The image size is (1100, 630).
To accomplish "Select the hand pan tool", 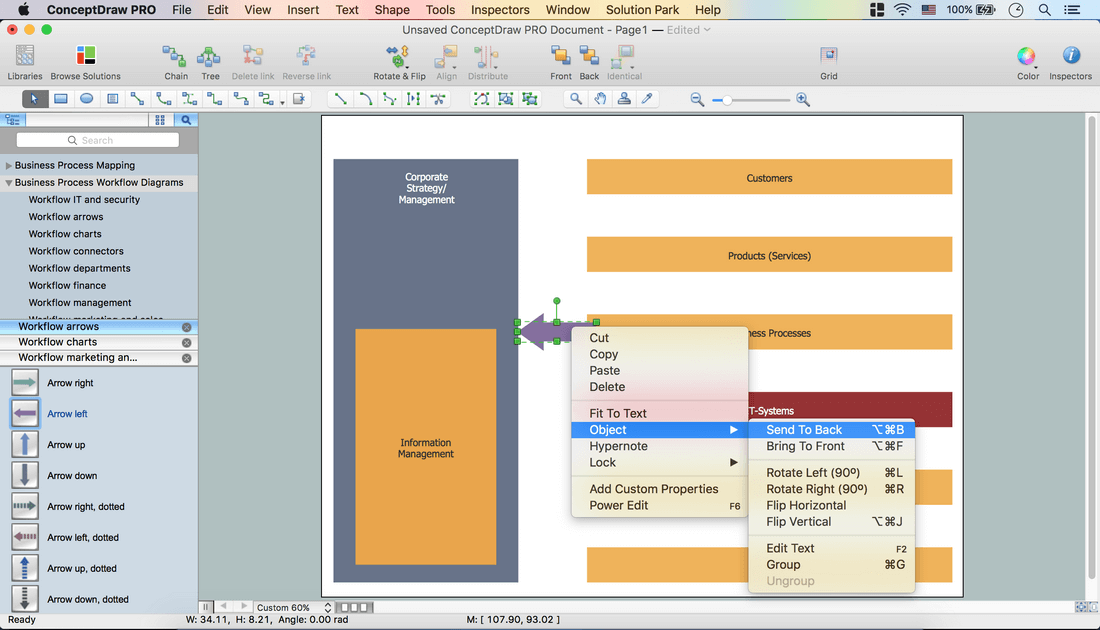I will click(600, 99).
